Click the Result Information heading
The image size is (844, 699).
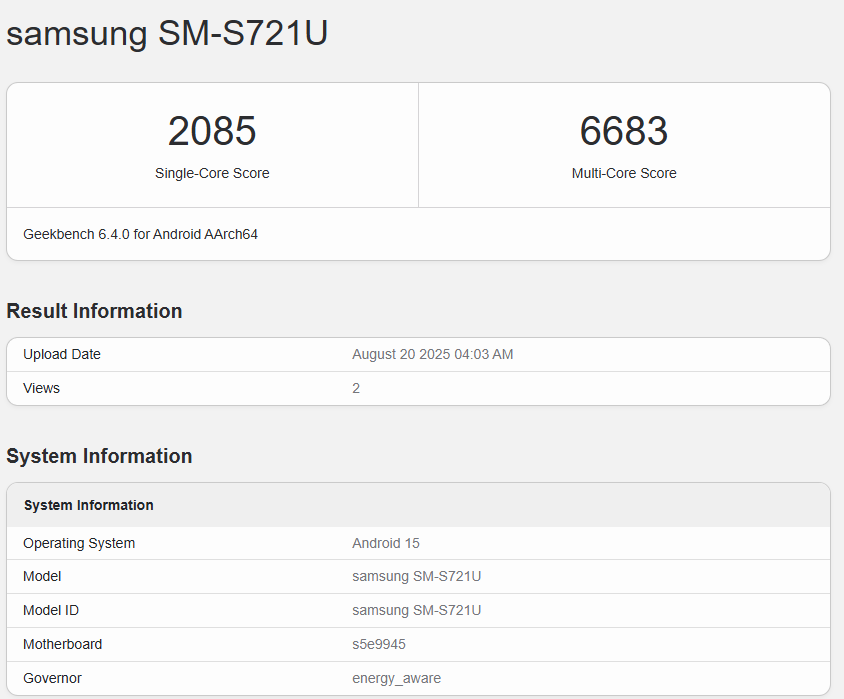tap(94, 311)
